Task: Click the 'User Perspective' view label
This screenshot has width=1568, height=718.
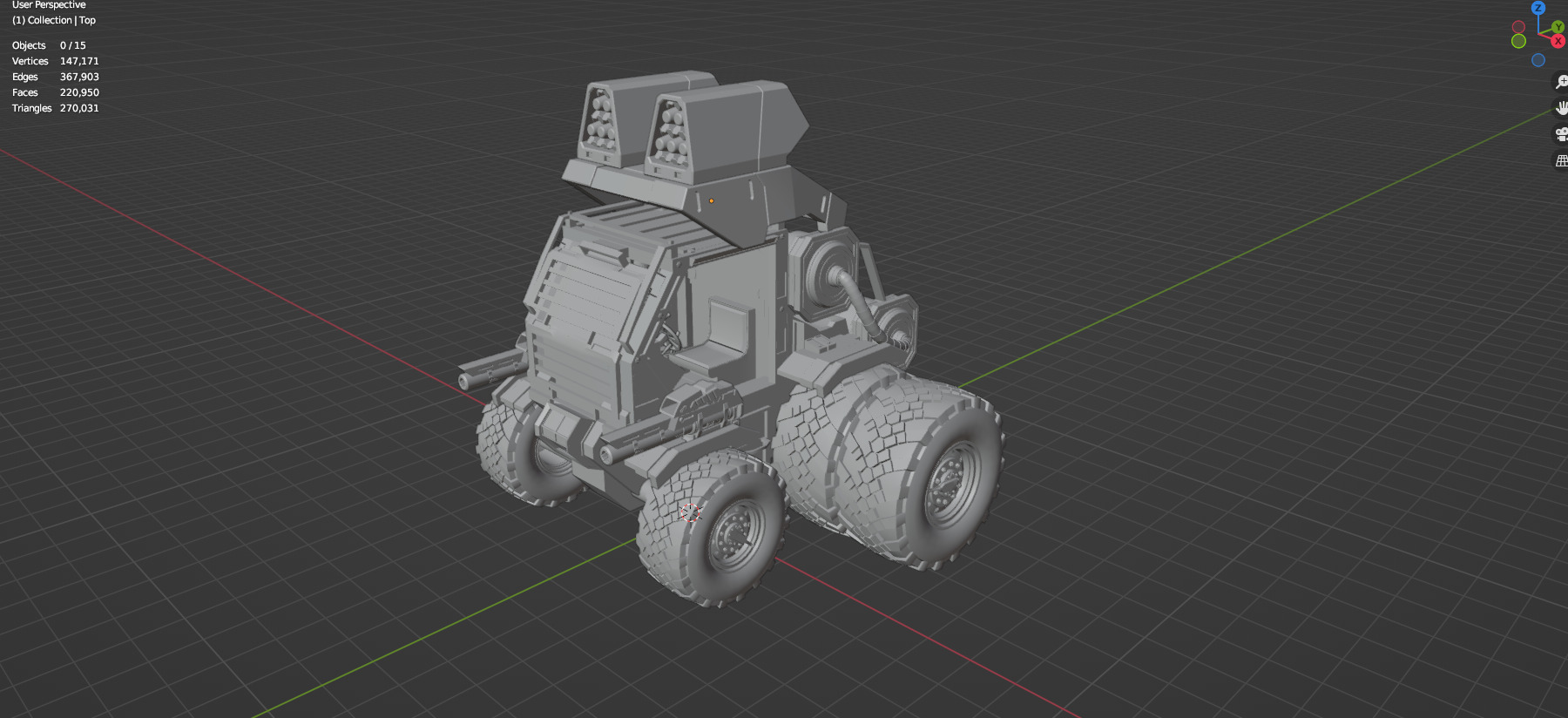Action: (49, 4)
